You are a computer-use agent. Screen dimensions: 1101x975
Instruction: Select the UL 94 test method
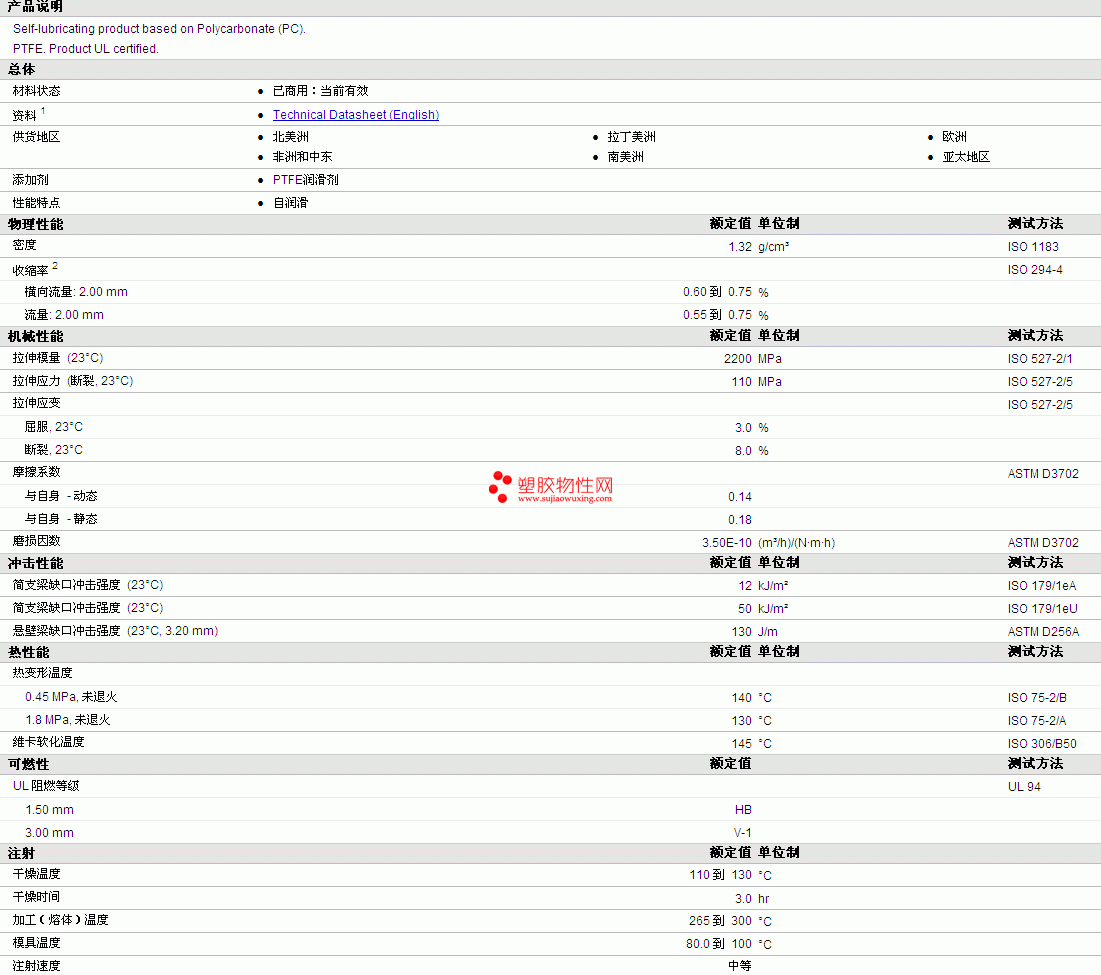1024,787
